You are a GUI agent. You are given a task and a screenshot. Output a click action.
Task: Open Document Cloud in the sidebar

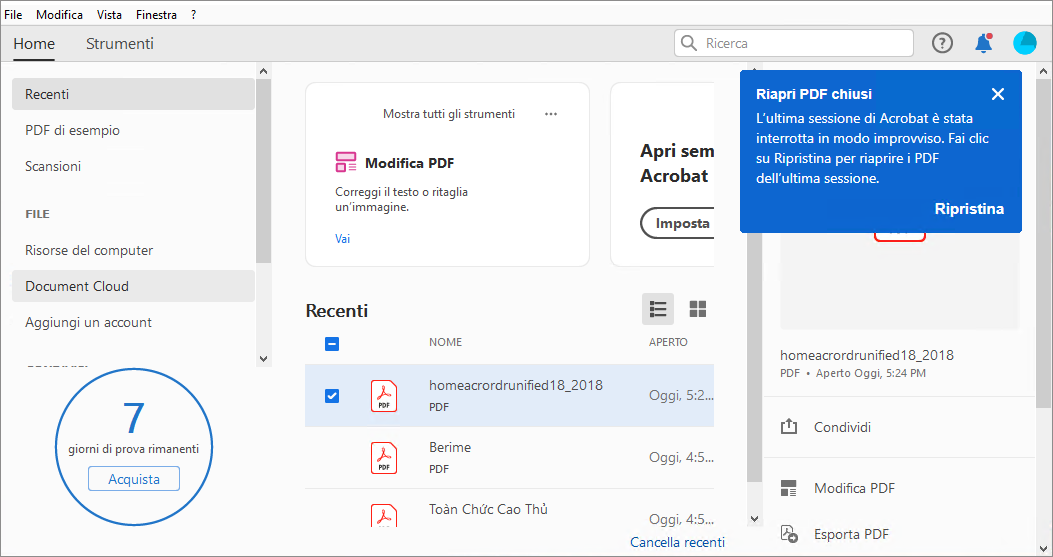coord(133,286)
